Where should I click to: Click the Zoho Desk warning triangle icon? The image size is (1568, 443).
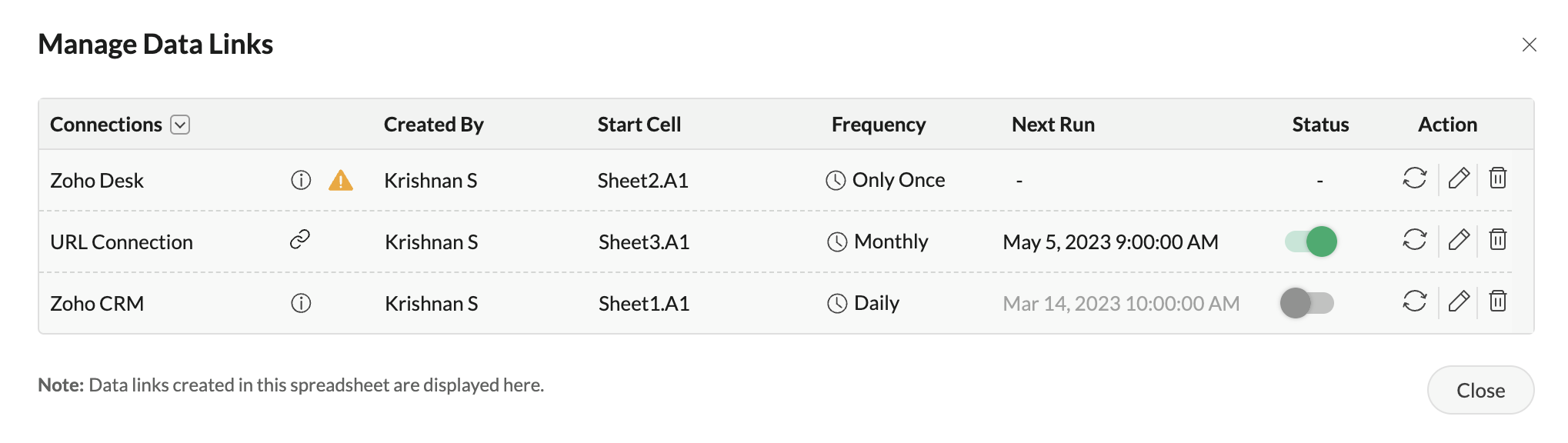point(340,181)
